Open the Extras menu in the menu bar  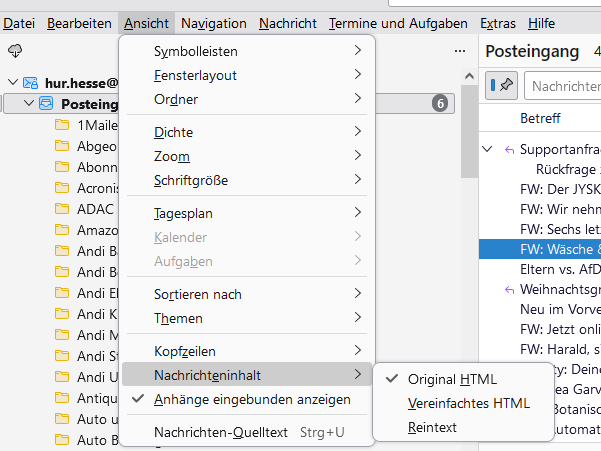coord(498,23)
